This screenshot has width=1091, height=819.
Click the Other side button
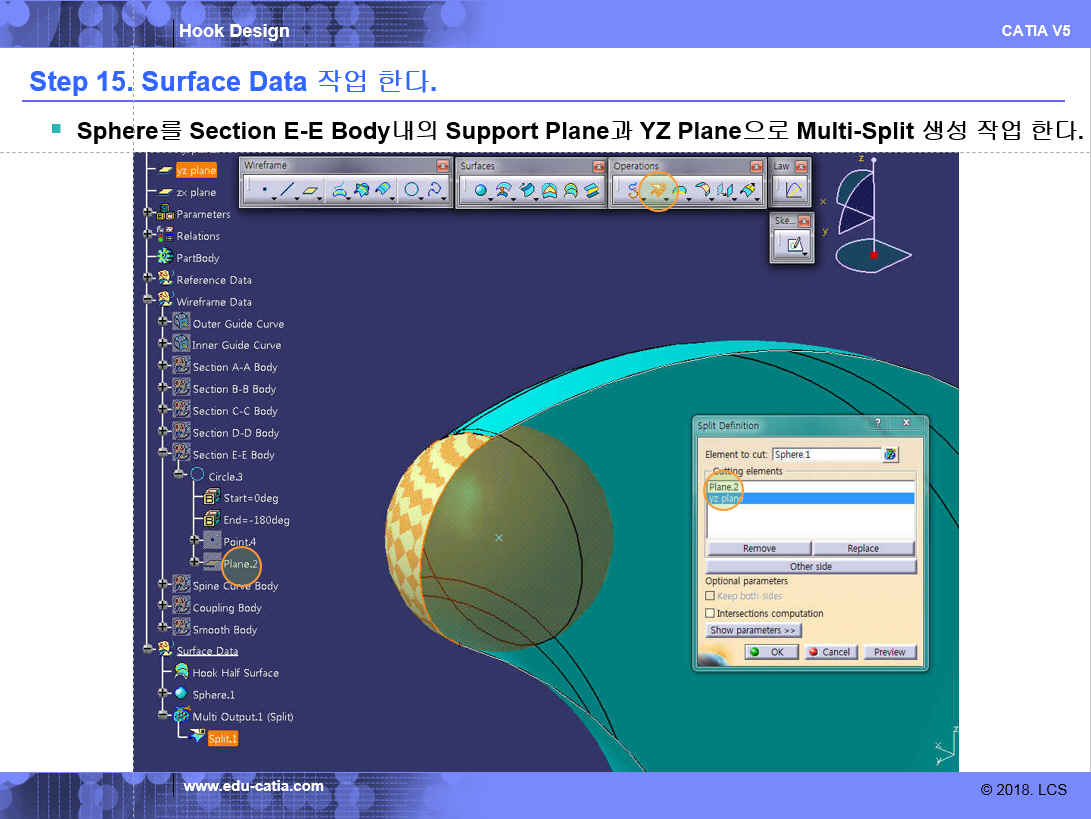pos(810,566)
